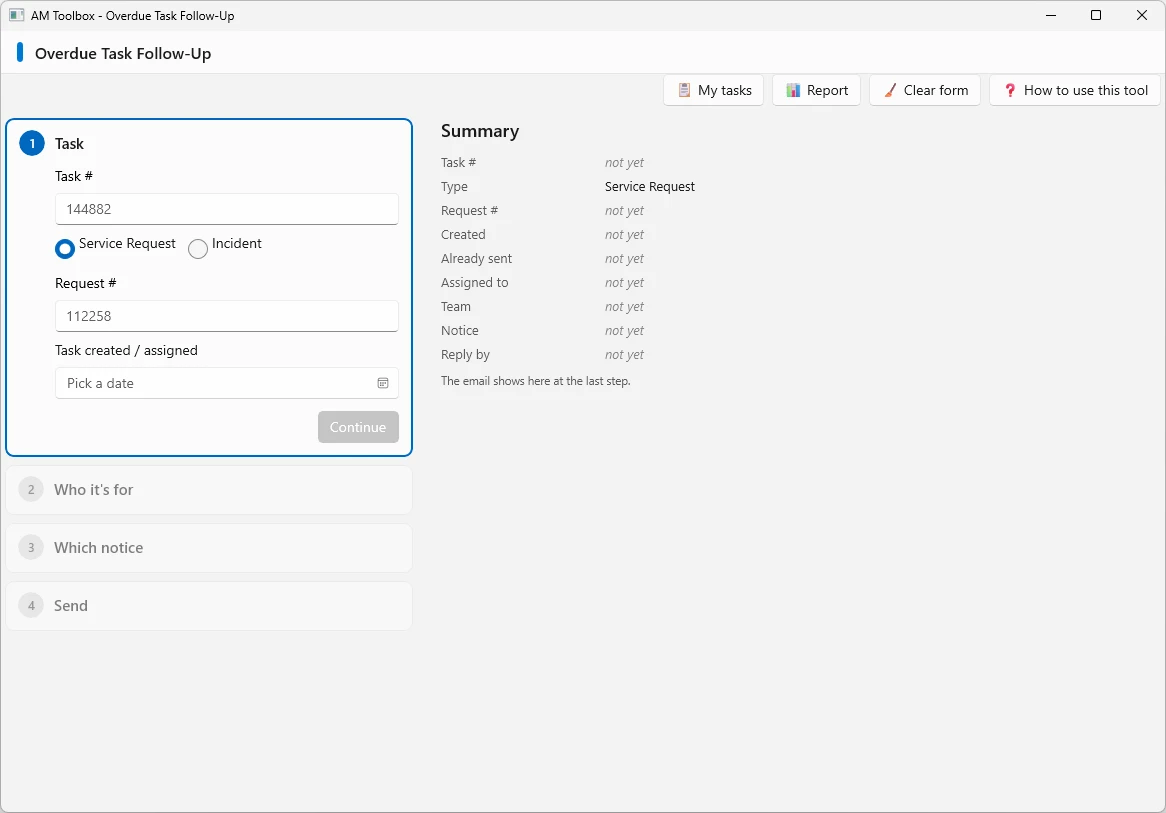1166x813 pixels.
Task: Click the step 2 number badge
Action: tap(31, 489)
